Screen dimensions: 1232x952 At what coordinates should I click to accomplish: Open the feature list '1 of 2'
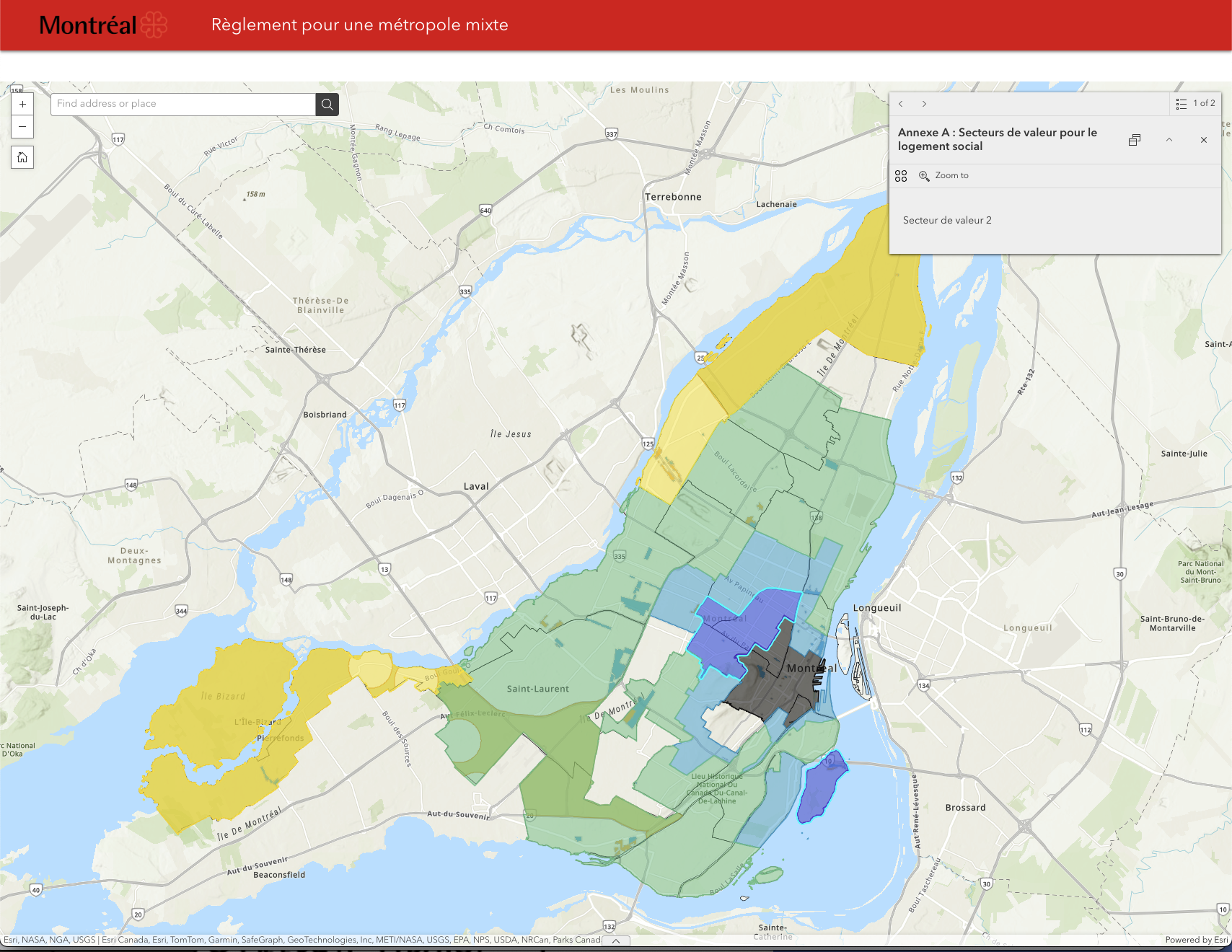point(1195,104)
